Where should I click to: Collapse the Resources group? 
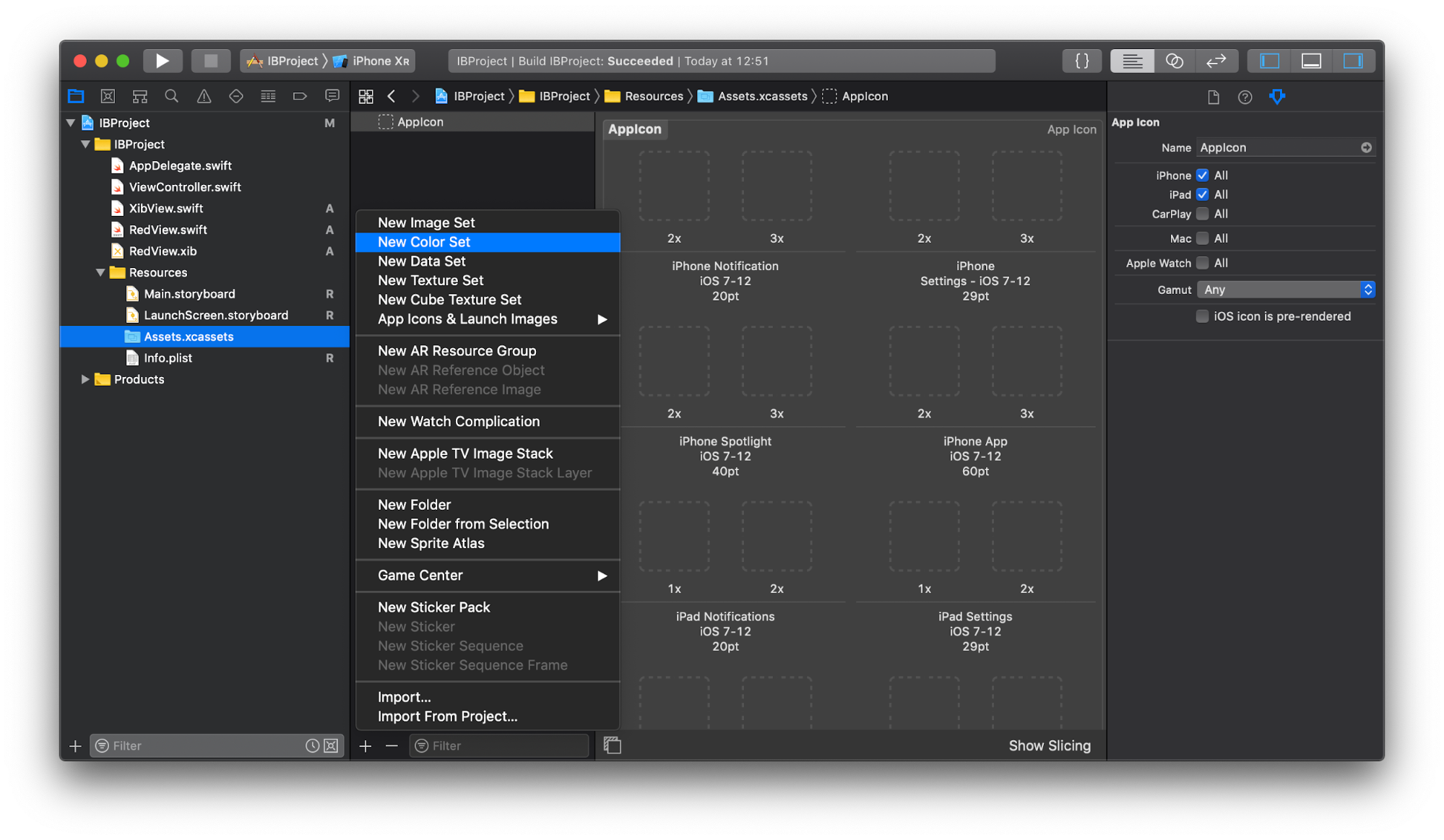[x=100, y=272]
